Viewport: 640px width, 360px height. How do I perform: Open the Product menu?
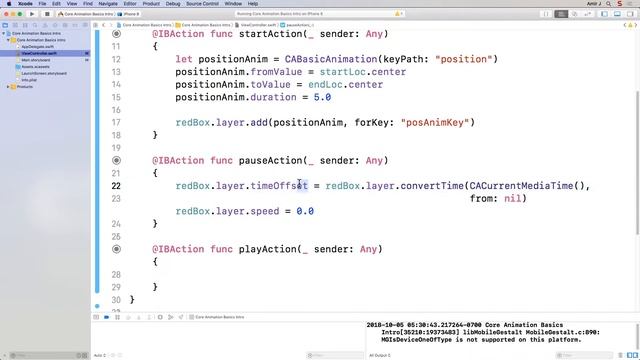(151, 4)
